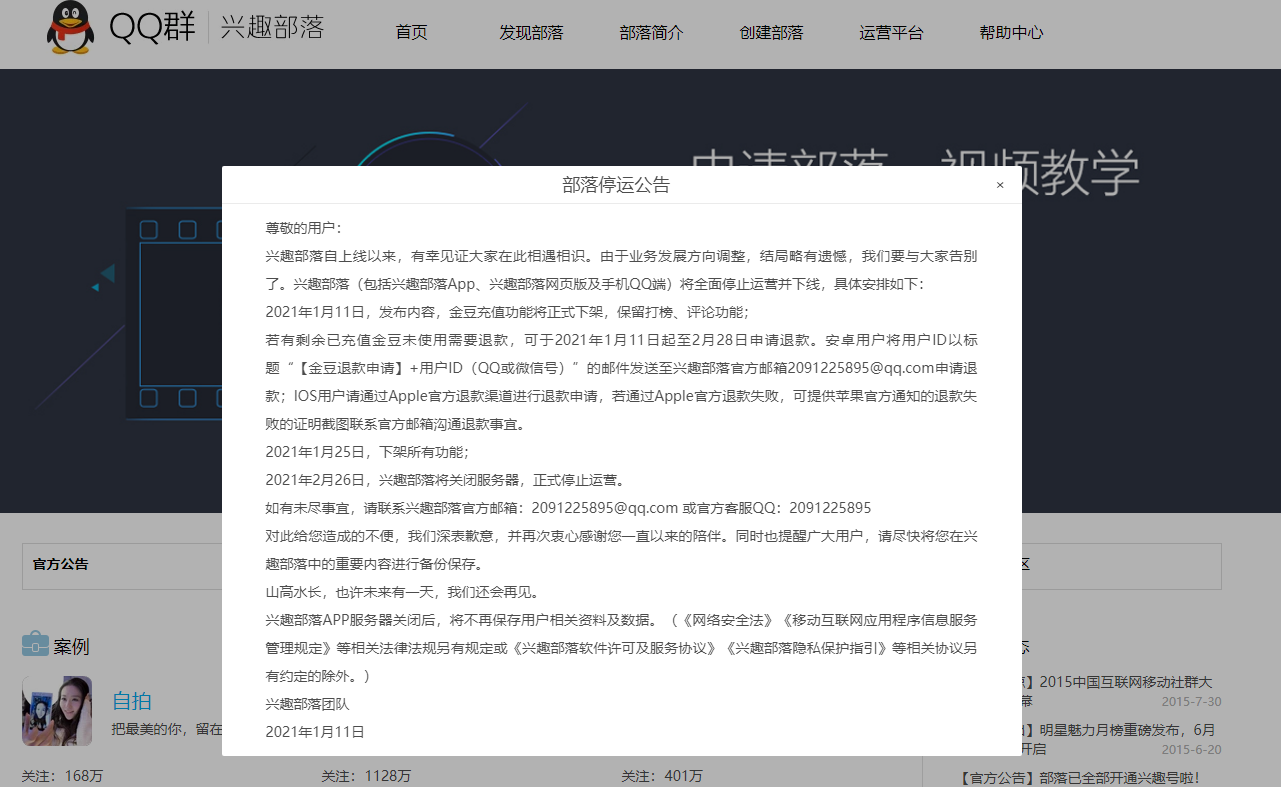Click the film-strip banner illustration
This screenshot has width=1281, height=787.
click(175, 312)
